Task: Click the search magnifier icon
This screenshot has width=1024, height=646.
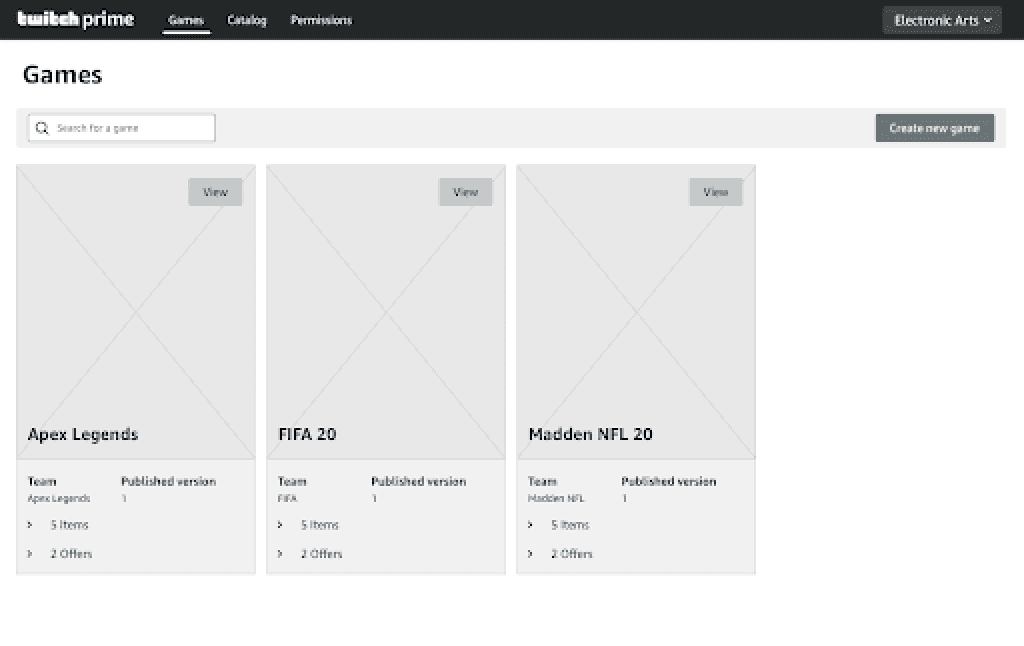Action: 42,128
